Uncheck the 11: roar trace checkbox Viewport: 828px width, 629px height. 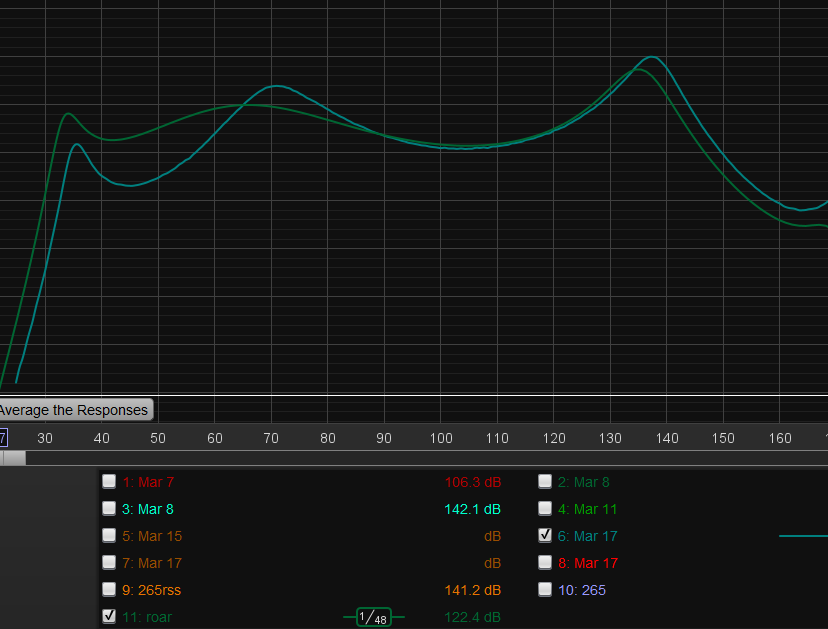[x=109, y=616]
